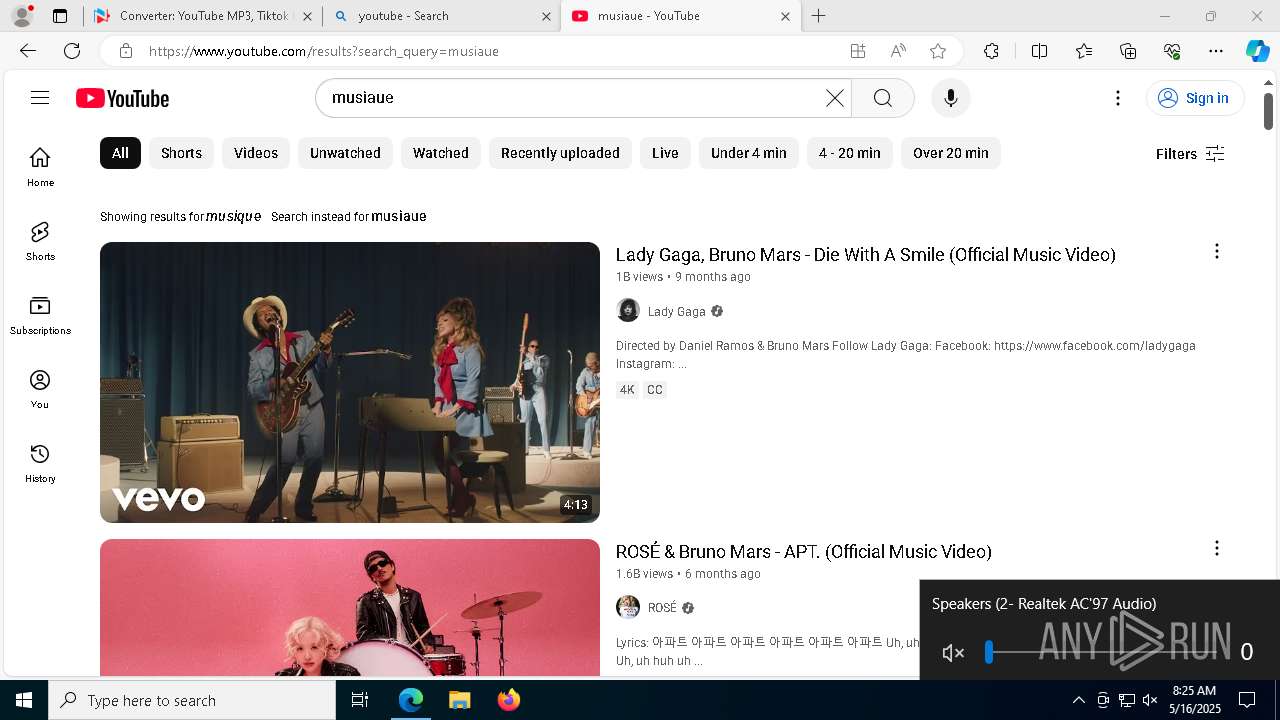Filter results by Live
1280x720 pixels.
(665, 153)
